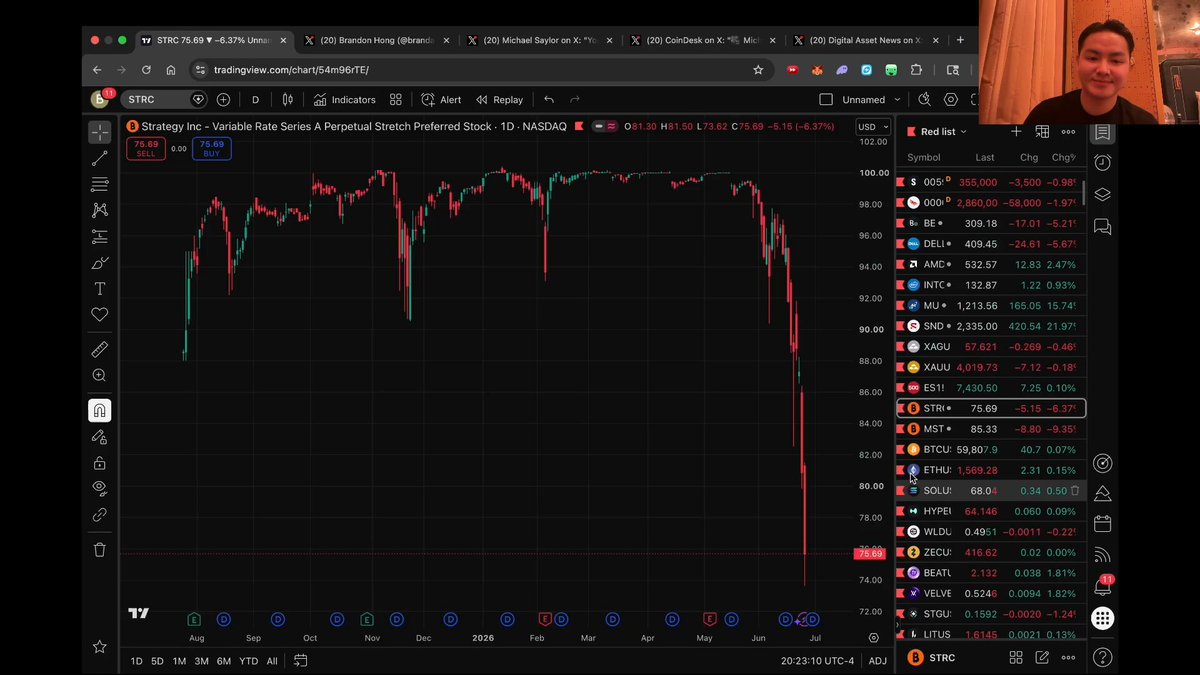This screenshot has width=1200, height=675.
Task: Toggle the ADJ adjusted price setting
Action: (877, 661)
